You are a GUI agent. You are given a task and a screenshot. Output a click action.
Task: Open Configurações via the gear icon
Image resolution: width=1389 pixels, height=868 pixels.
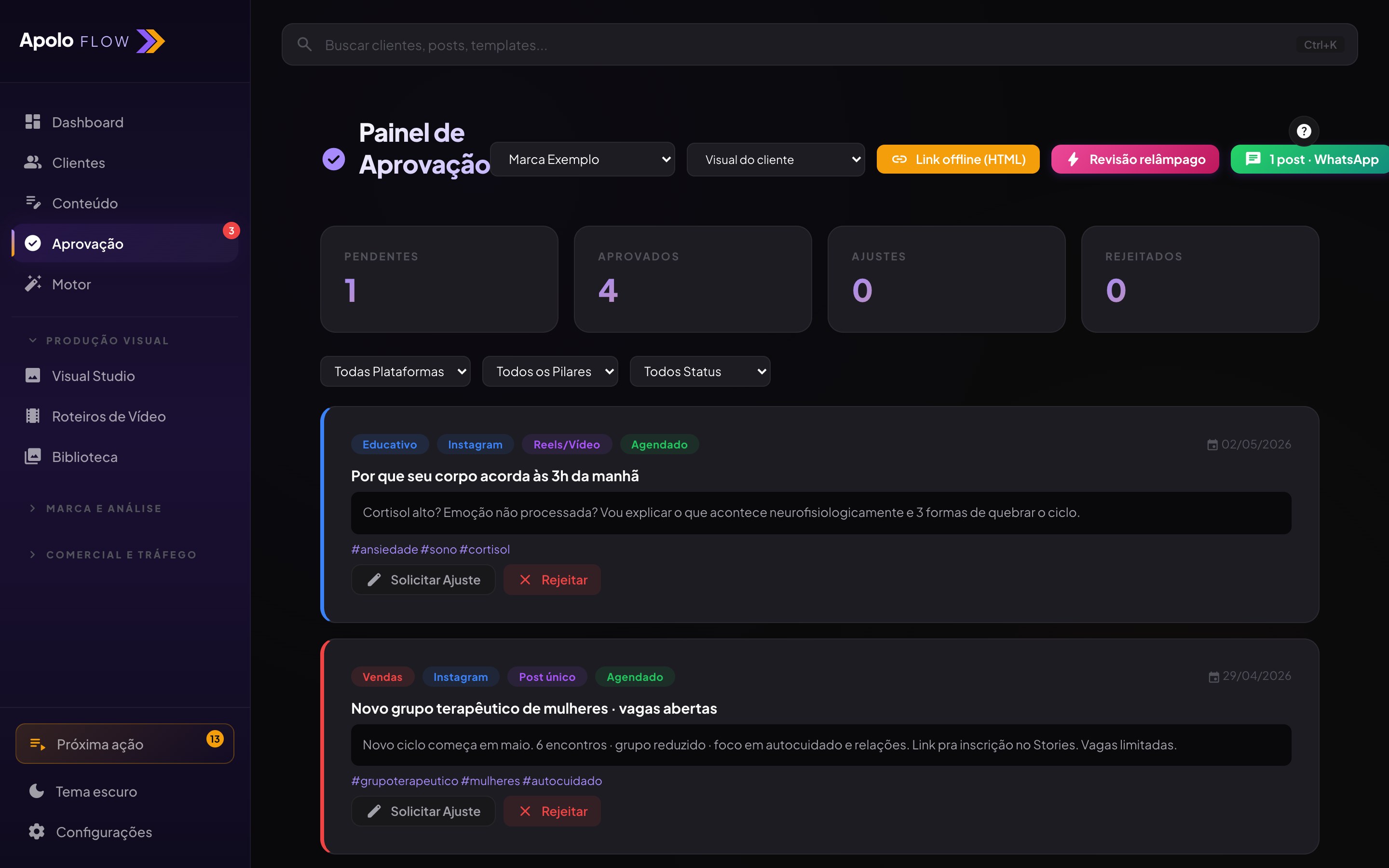(37, 831)
